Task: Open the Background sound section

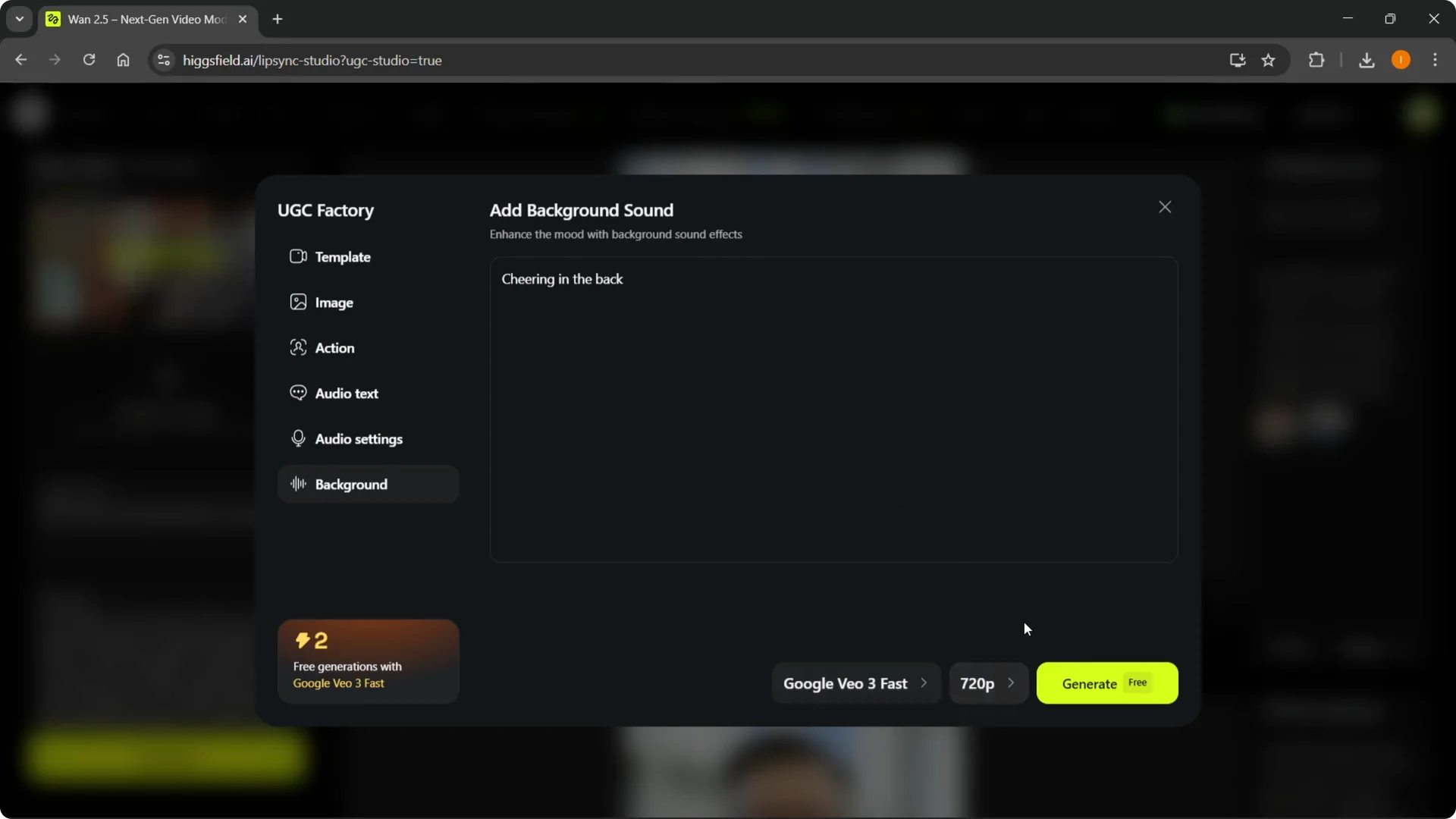Action: tap(352, 484)
